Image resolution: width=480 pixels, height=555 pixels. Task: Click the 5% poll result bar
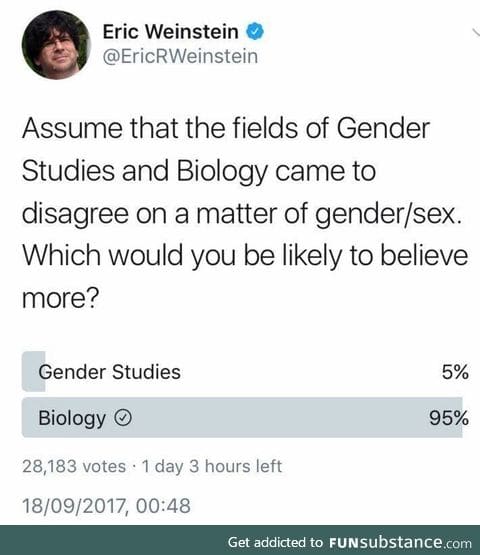click(x=34, y=372)
